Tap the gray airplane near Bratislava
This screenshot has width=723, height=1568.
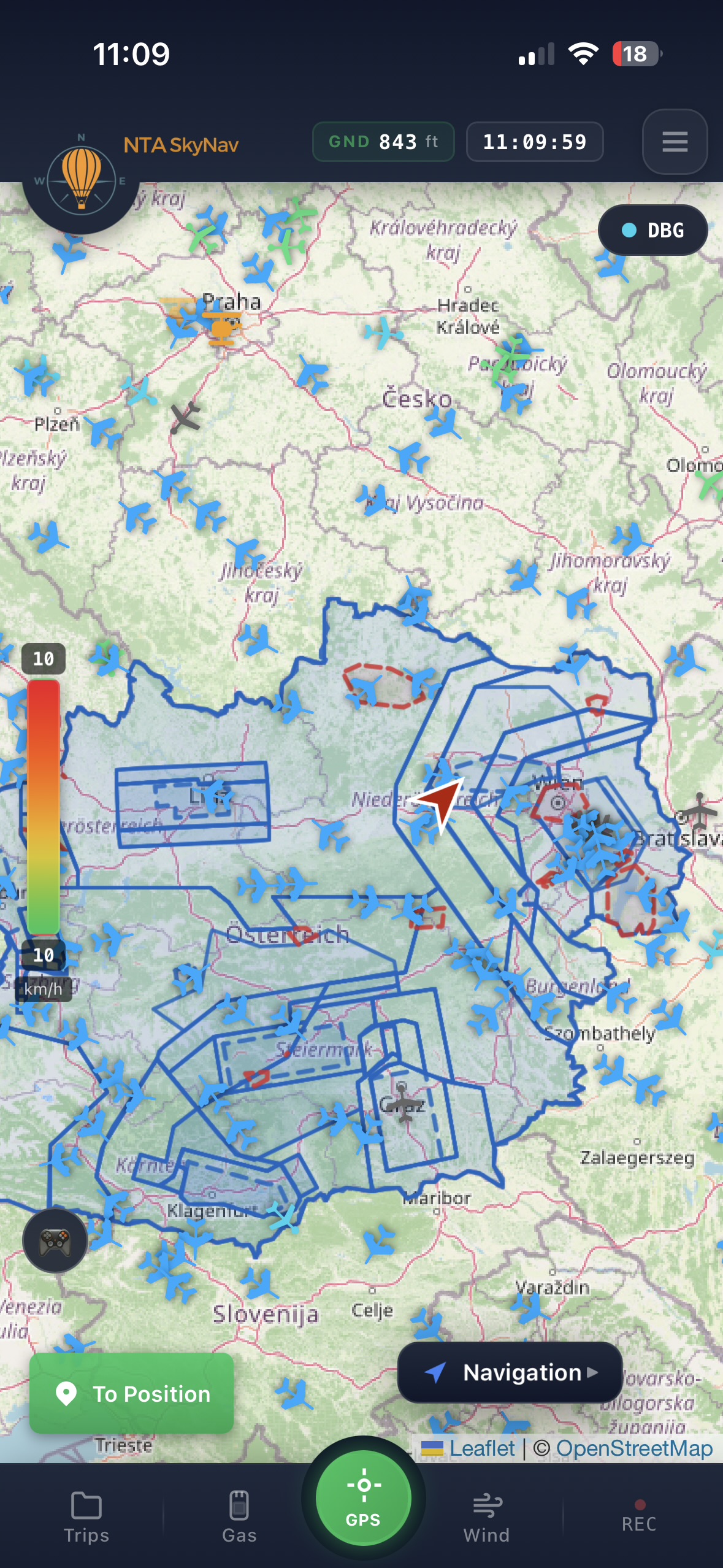pos(698,810)
